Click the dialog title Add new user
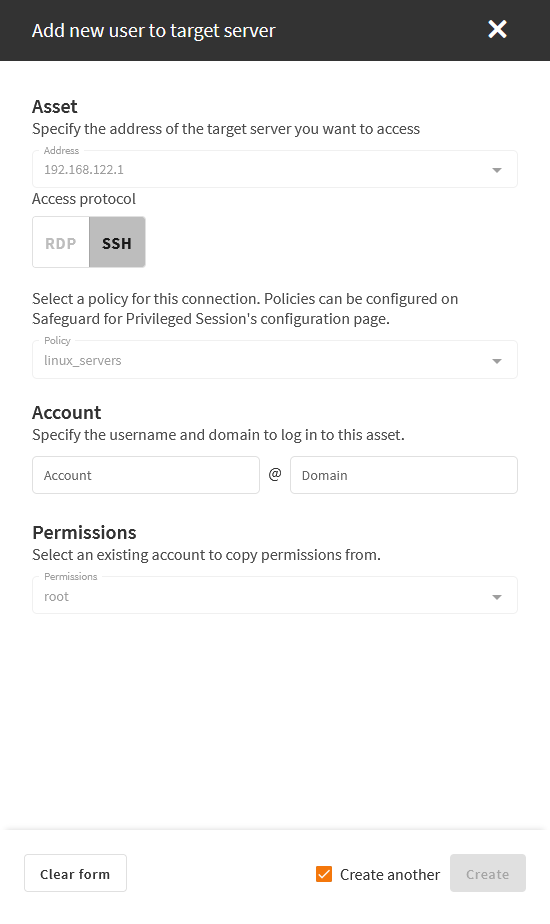The height and width of the screenshot is (924, 550). point(153,31)
